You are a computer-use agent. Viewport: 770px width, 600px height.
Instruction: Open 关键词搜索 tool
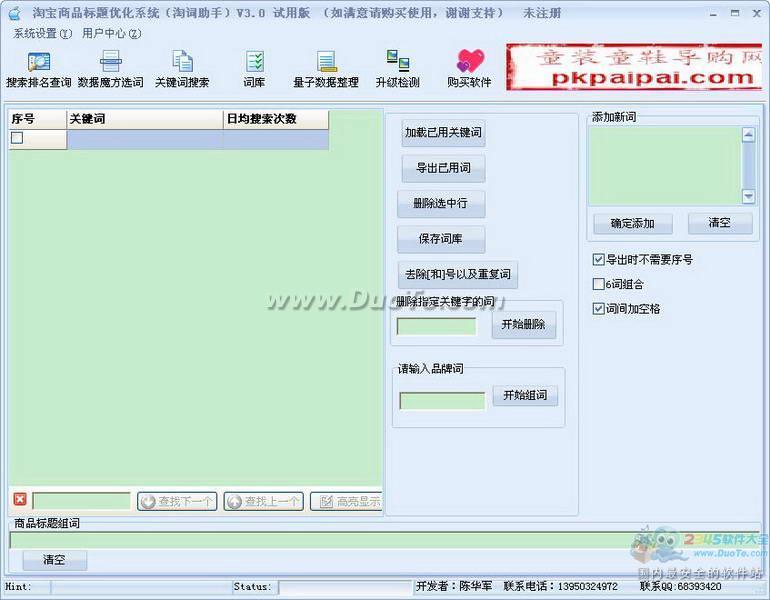182,68
